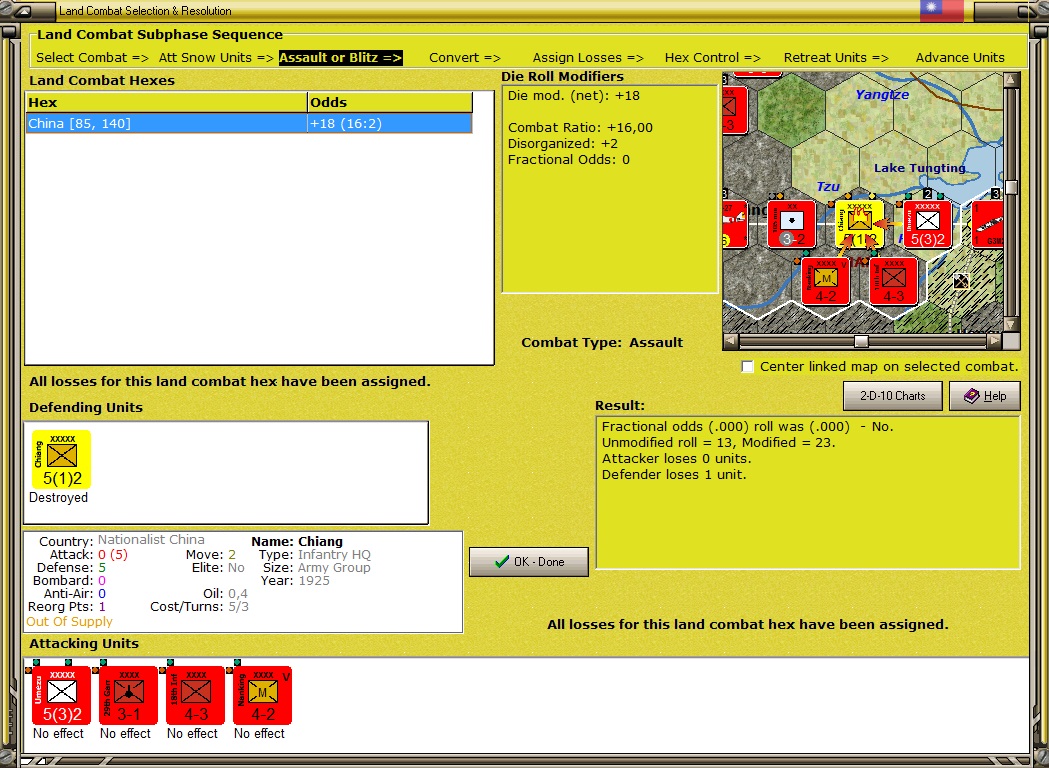Go to the Retreat Units subphase
This screenshot has height=768, width=1049.
pos(836,58)
